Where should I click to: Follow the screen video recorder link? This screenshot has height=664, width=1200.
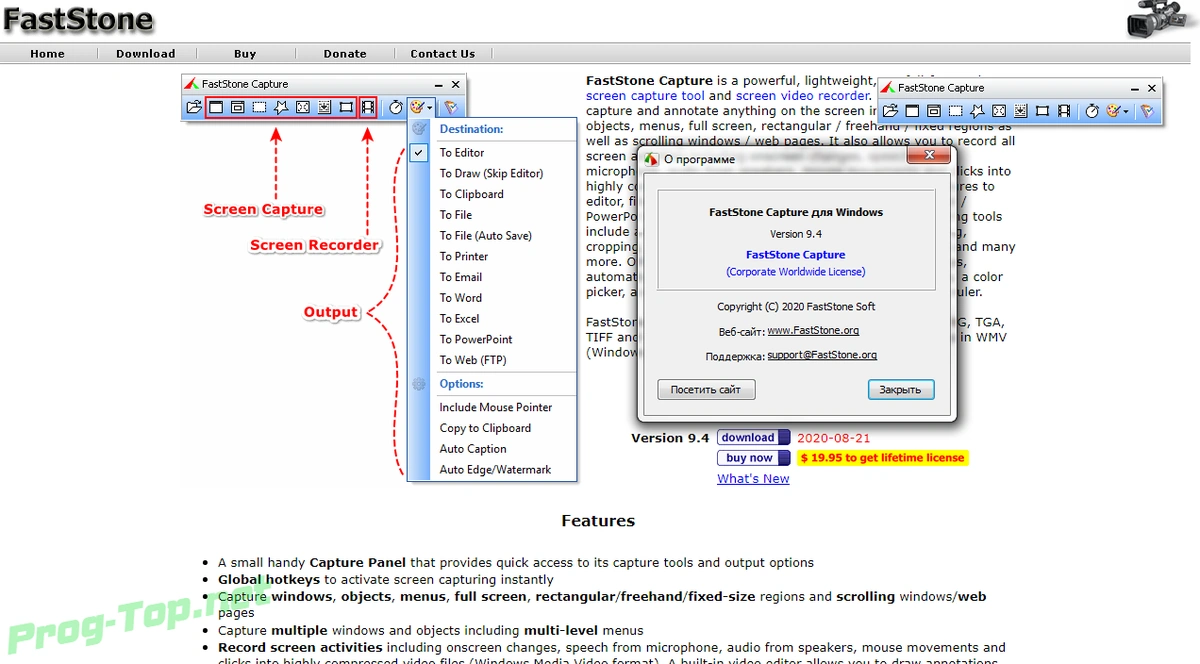tap(803, 96)
